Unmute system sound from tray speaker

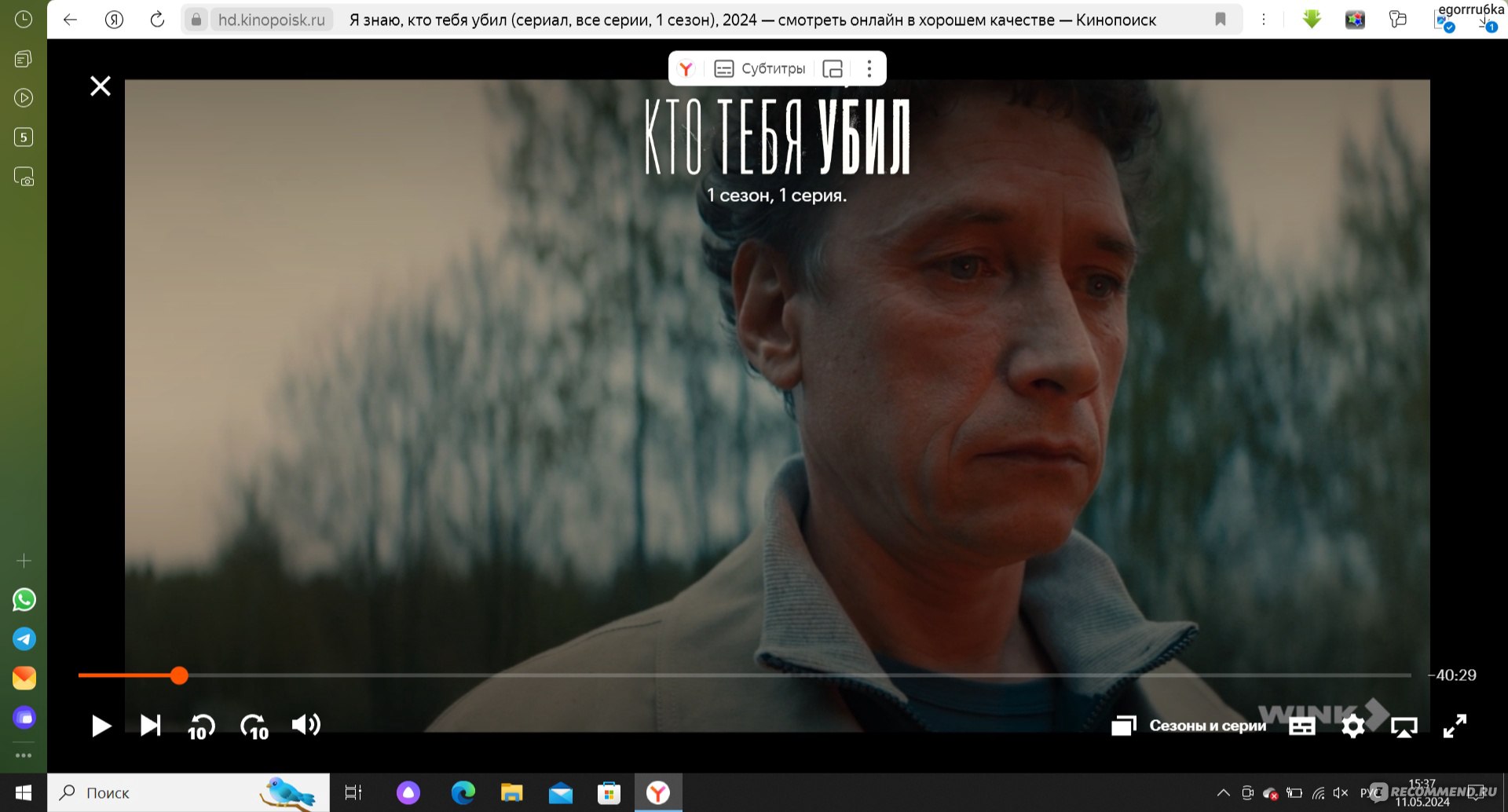[x=1341, y=793]
